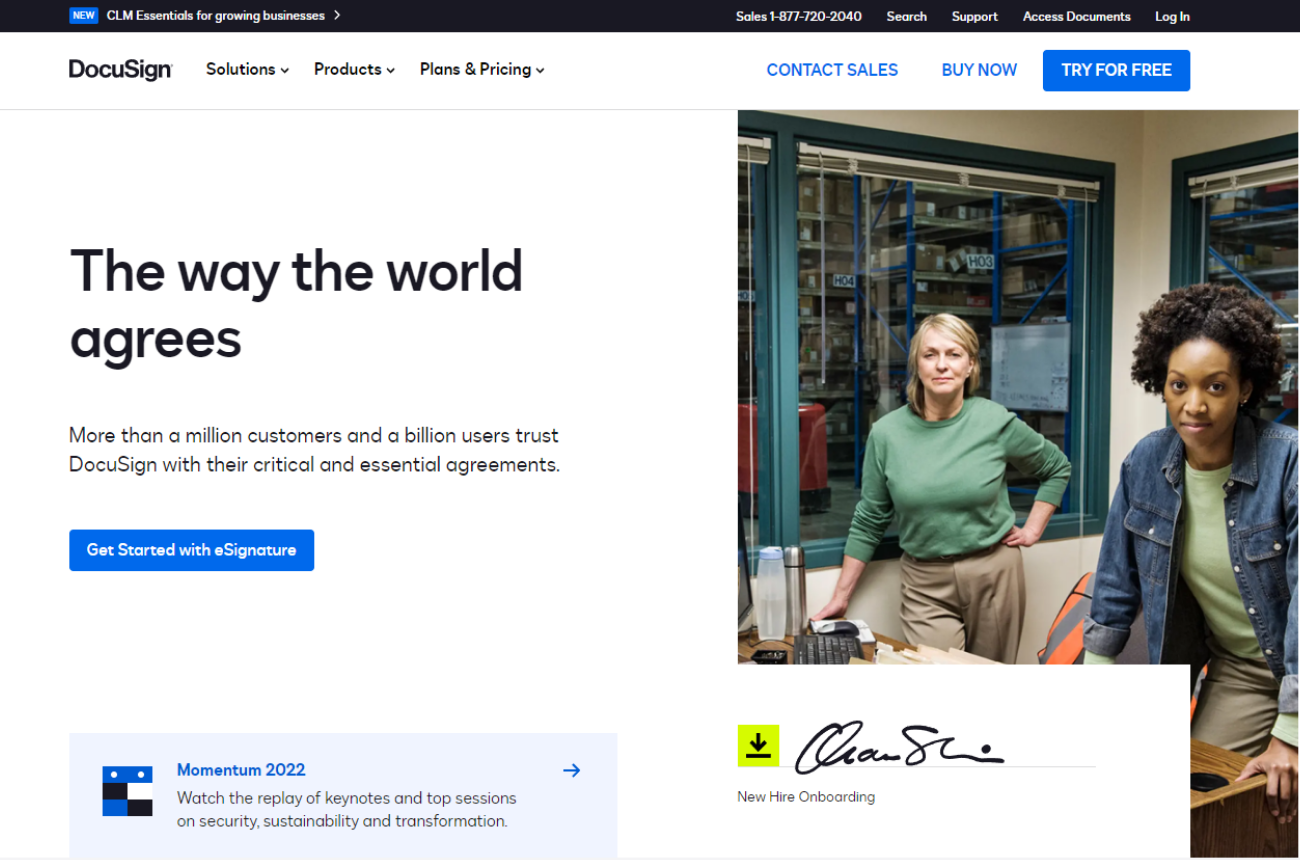Expand the Products dropdown menu
Viewport: 1300px width, 860px height.
354,69
